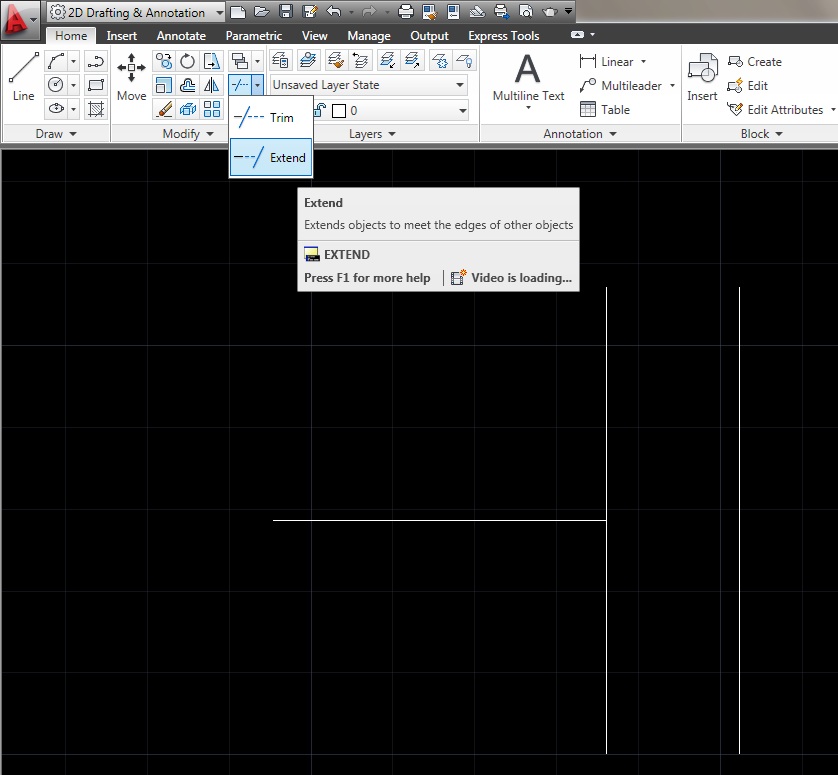Click Press F1 for more help
The image size is (838, 775).
pyautogui.click(x=368, y=278)
